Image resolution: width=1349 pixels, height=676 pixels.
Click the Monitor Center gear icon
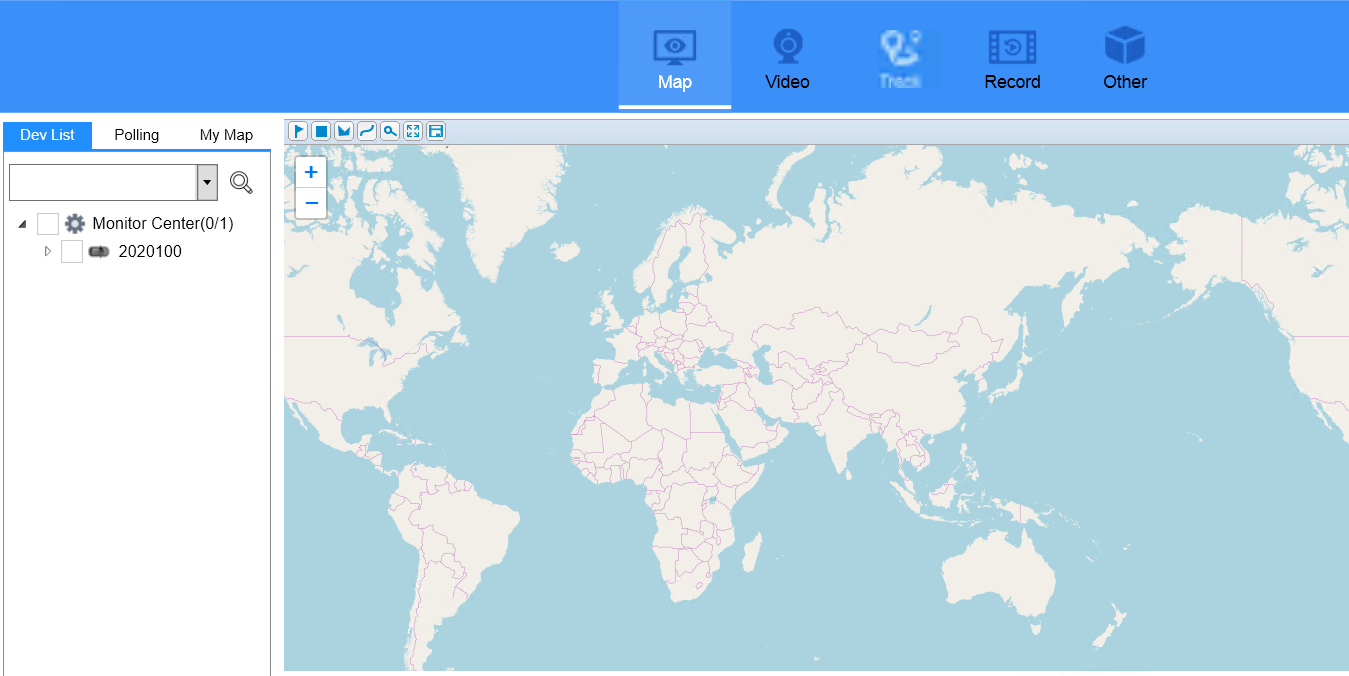(x=75, y=223)
